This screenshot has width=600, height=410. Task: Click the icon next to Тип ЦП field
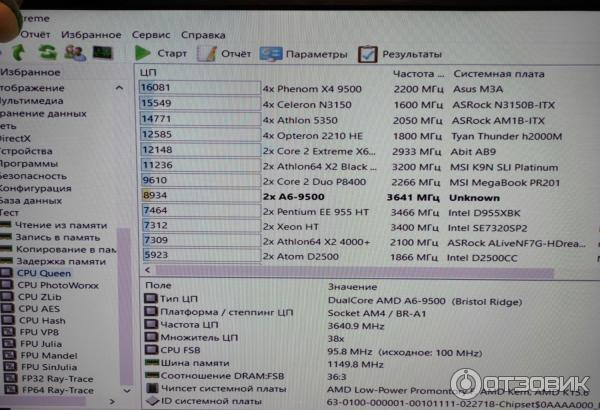(150, 299)
